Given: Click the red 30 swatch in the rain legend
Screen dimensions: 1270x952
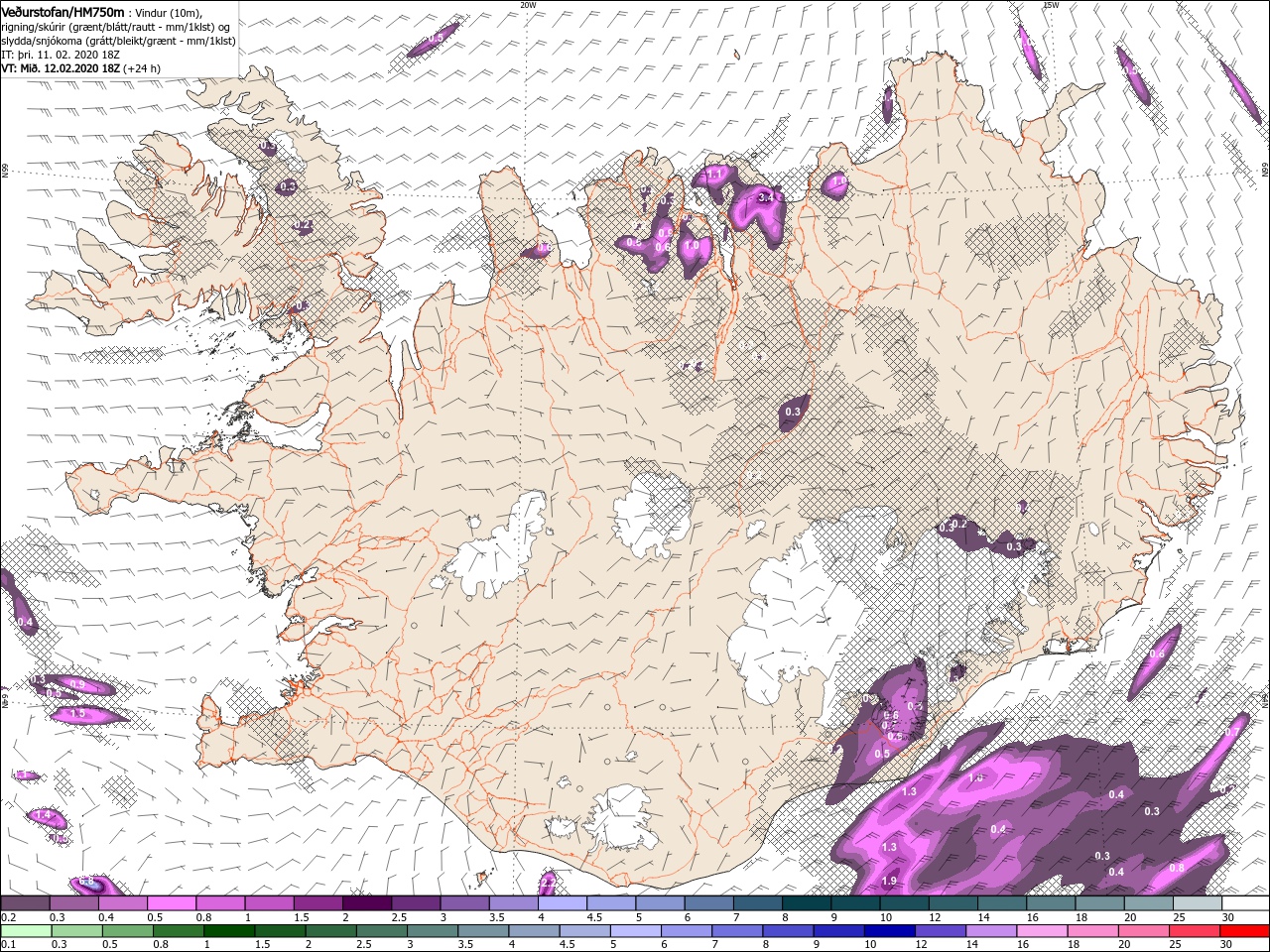Looking at the screenshot, I should coord(1244,931).
